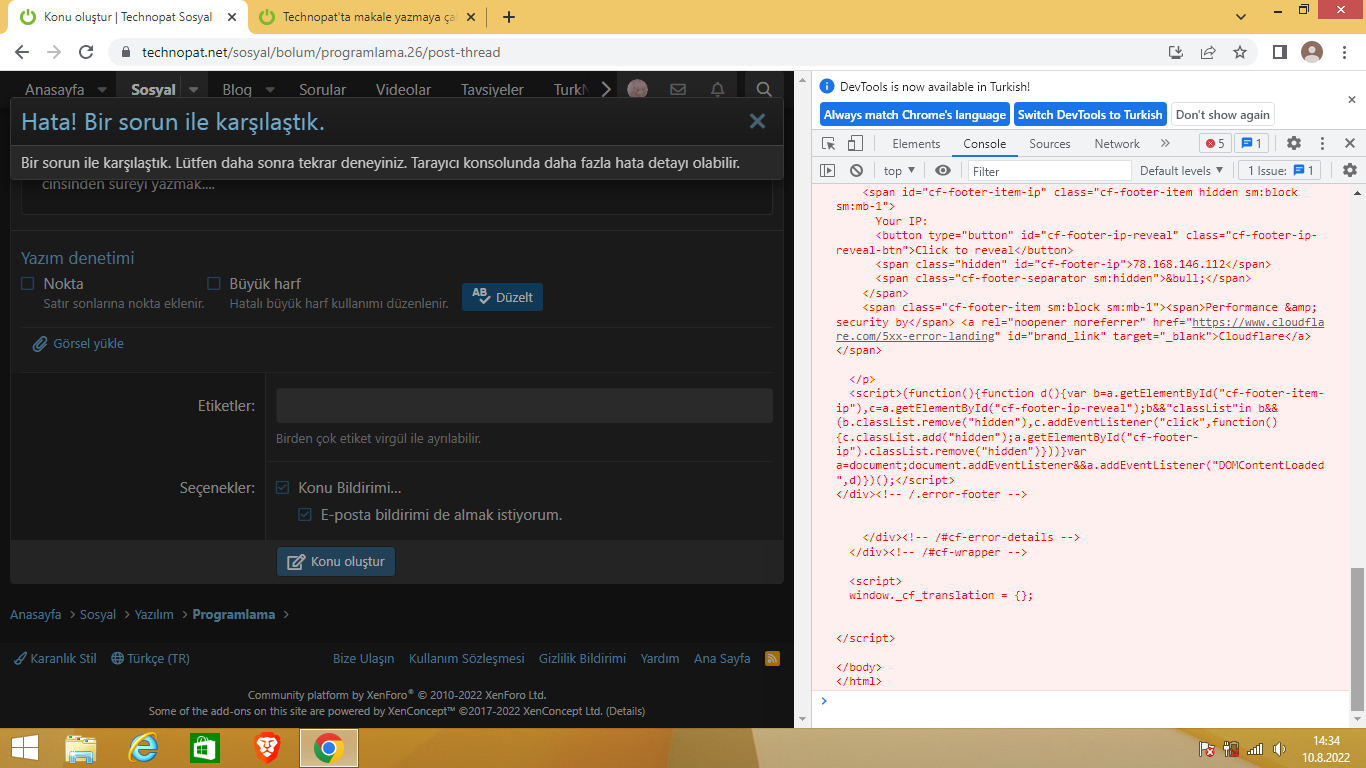
Task: Show more site navigation items with the chevron
Action: tap(605, 90)
